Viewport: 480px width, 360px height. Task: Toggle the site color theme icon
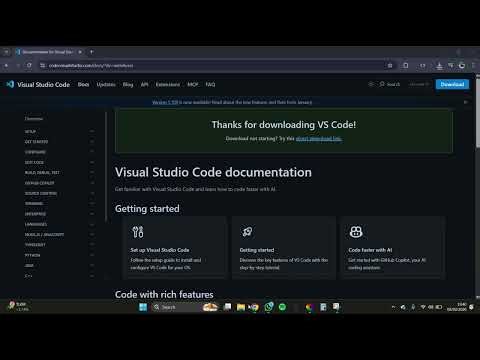[x=371, y=84]
